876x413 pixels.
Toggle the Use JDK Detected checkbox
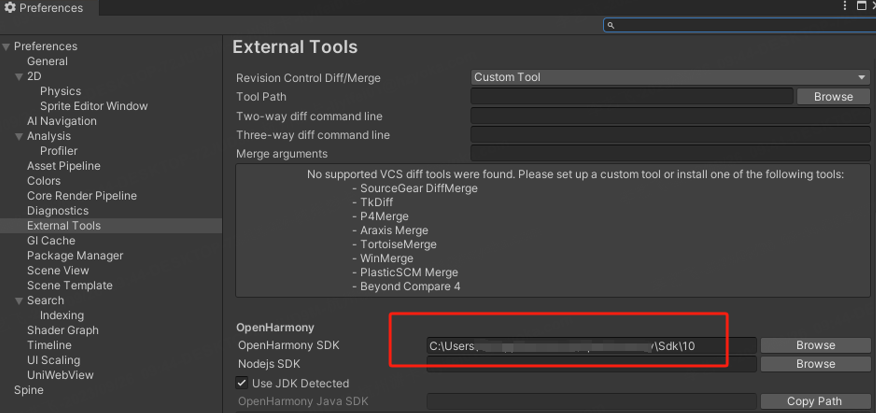pyautogui.click(x=242, y=383)
